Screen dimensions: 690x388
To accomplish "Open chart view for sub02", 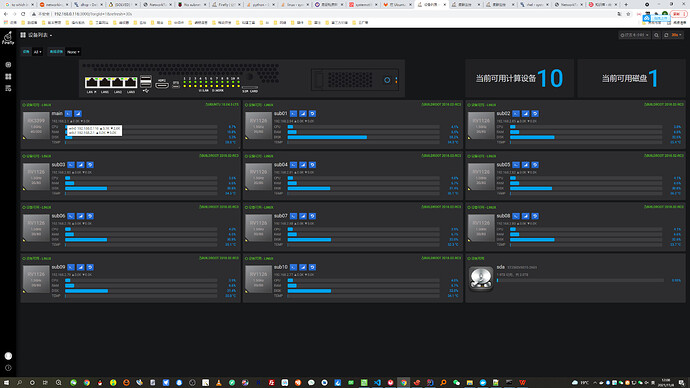I will [525, 113].
